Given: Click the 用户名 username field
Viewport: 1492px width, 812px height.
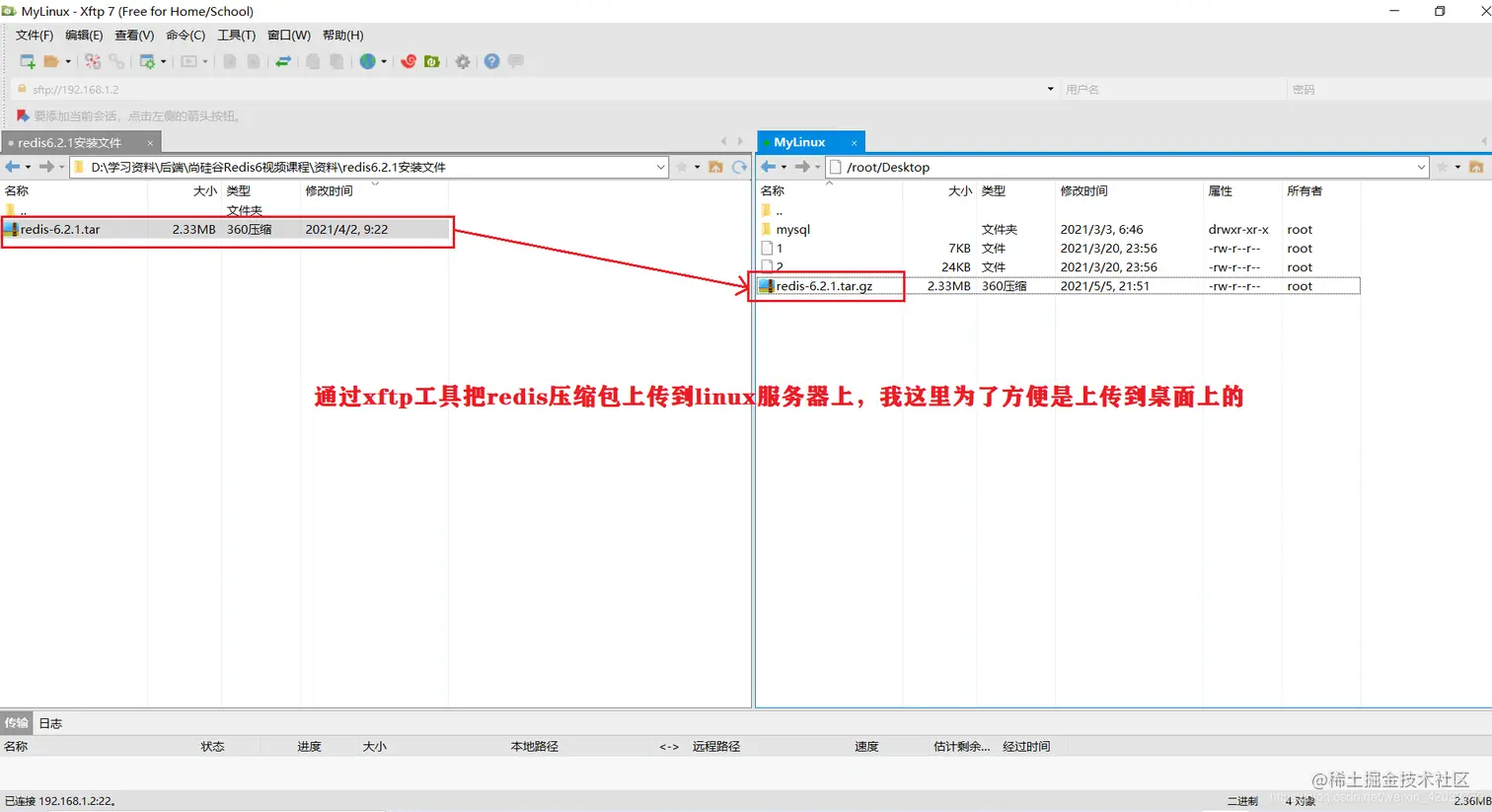Looking at the screenshot, I should tap(1172, 89).
